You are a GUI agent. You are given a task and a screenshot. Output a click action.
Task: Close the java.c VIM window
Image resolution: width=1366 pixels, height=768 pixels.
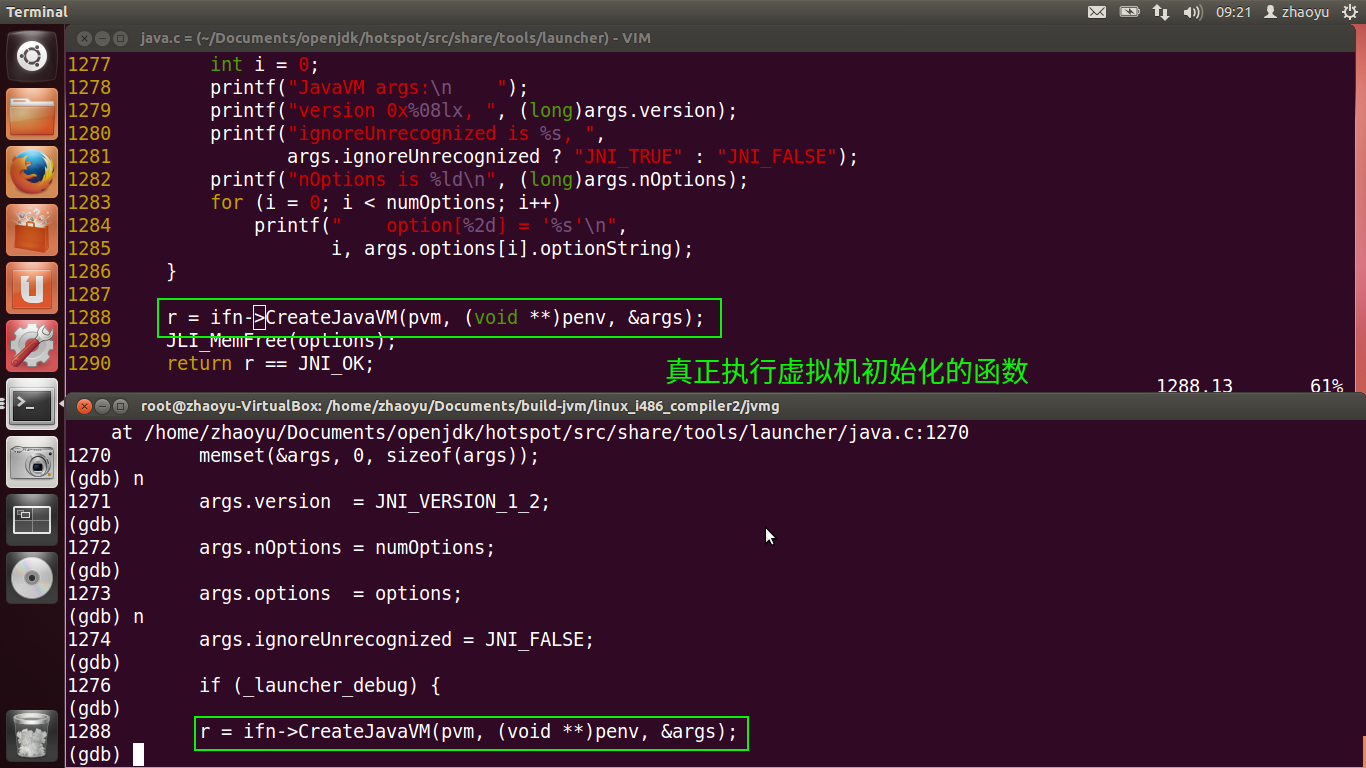pos(83,39)
